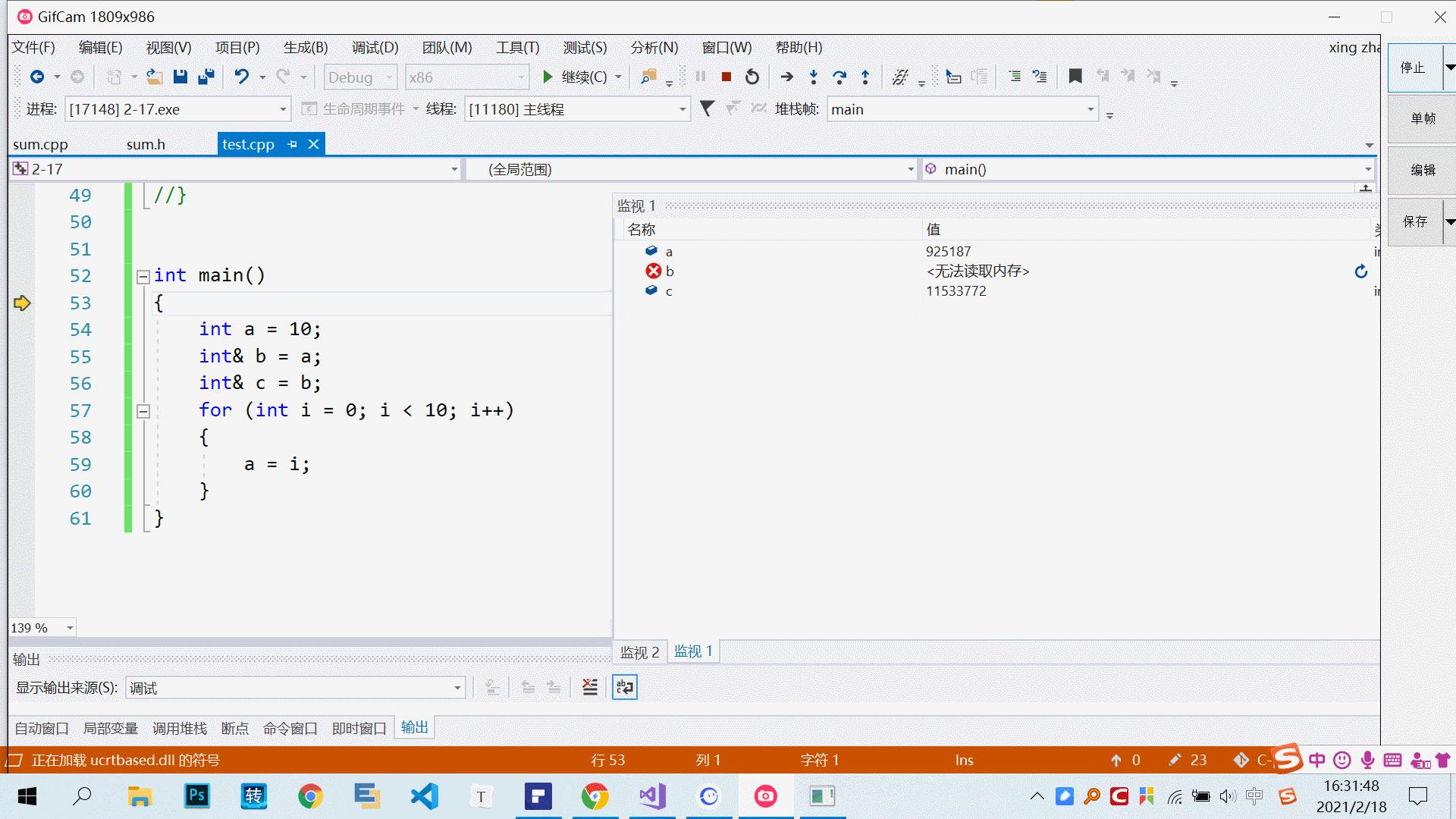Open the 线程 thread selector dropdown
This screenshot has width=1456, height=819.
pos(681,109)
